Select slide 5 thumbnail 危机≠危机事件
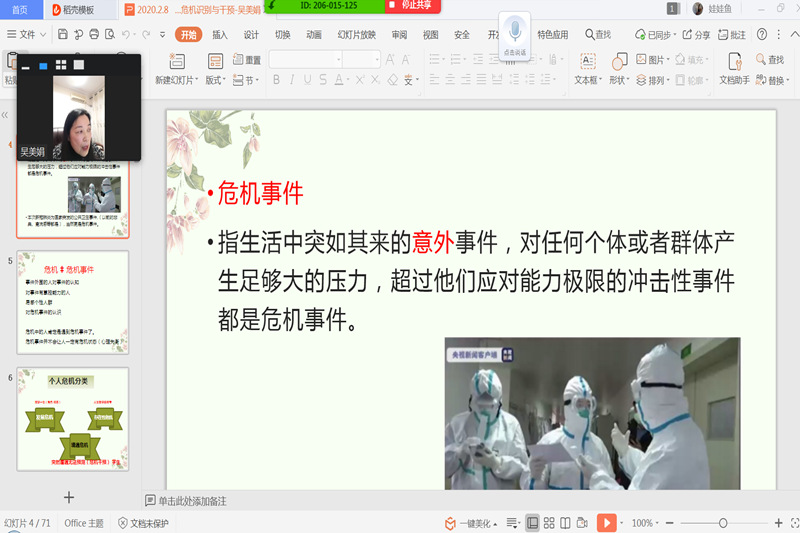 point(72,302)
